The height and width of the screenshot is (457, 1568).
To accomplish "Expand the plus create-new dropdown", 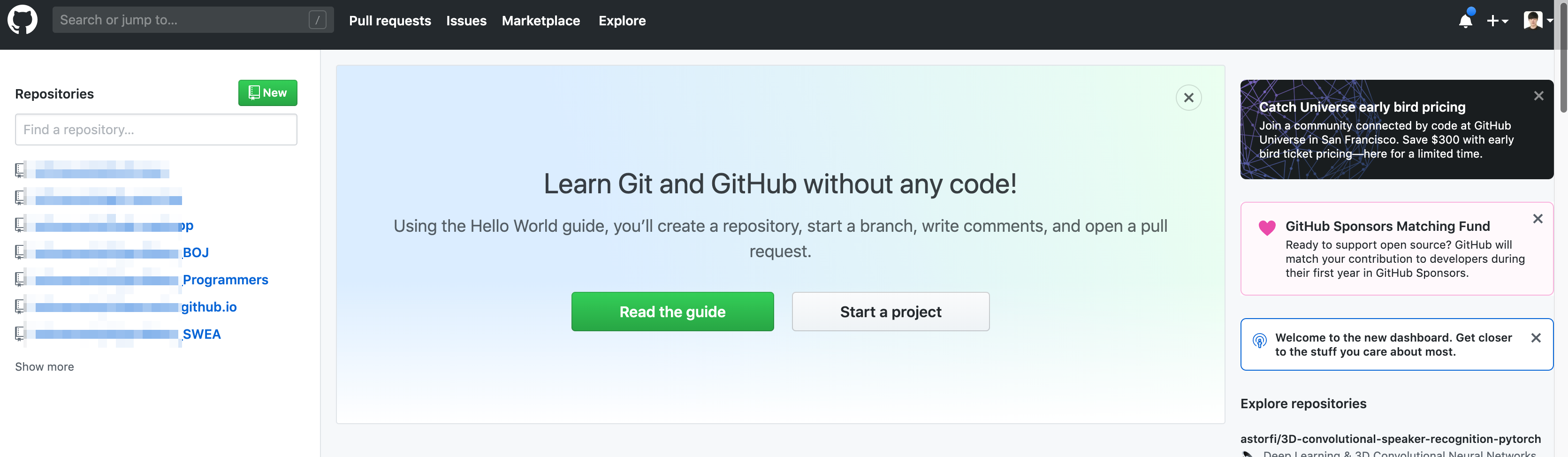I will [x=1497, y=21].
